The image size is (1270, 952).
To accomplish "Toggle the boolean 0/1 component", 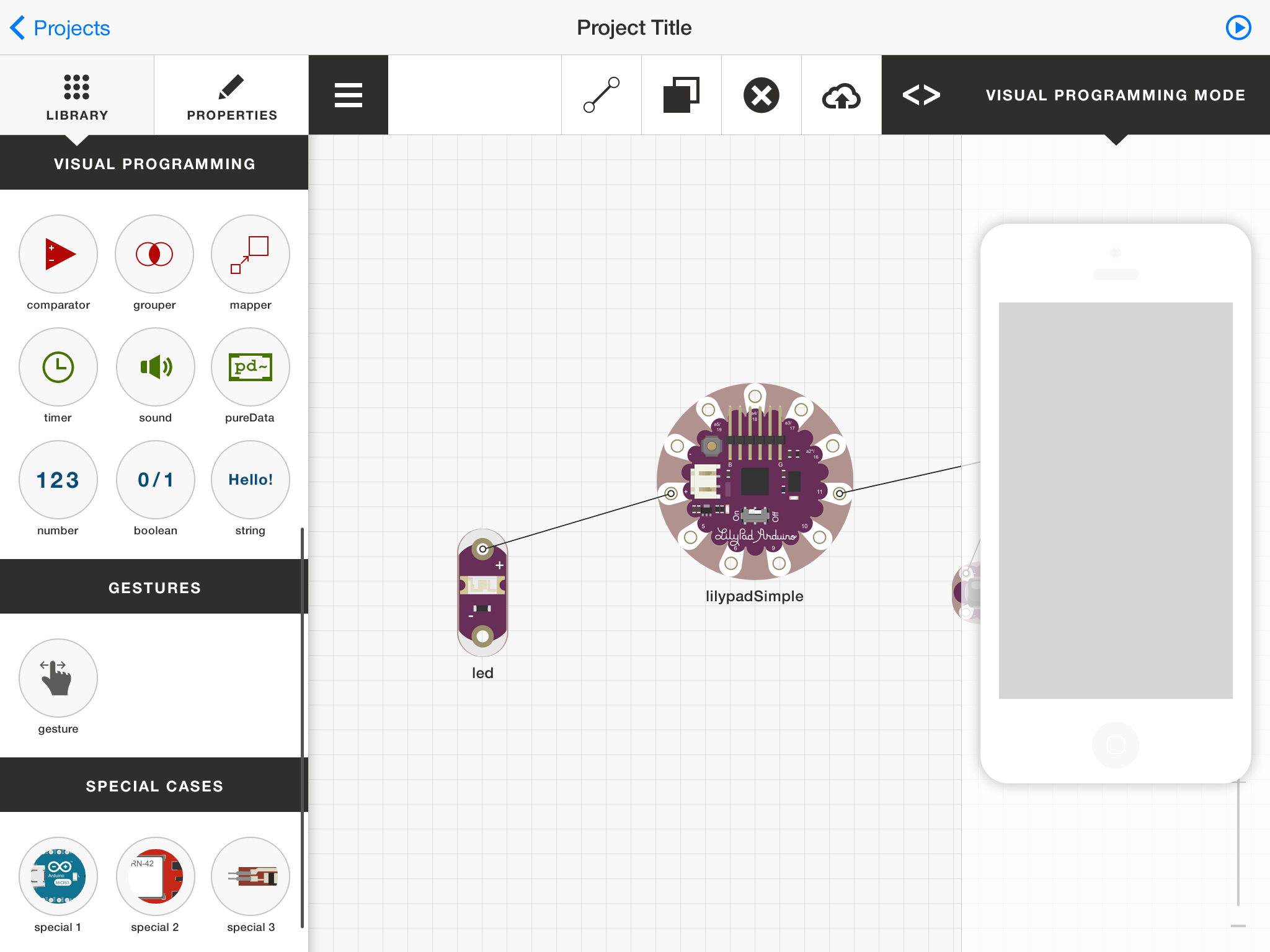I will pos(155,480).
